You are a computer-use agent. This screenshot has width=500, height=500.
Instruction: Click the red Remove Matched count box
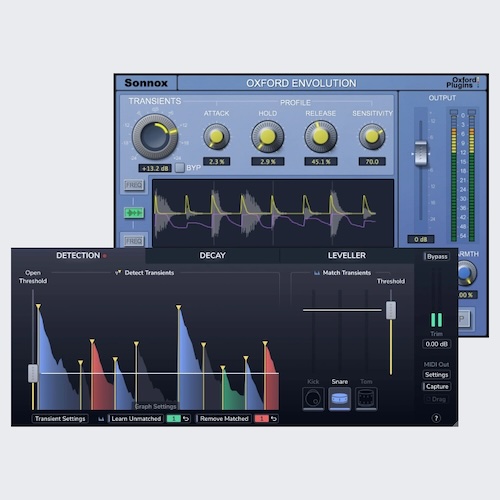(x=261, y=419)
